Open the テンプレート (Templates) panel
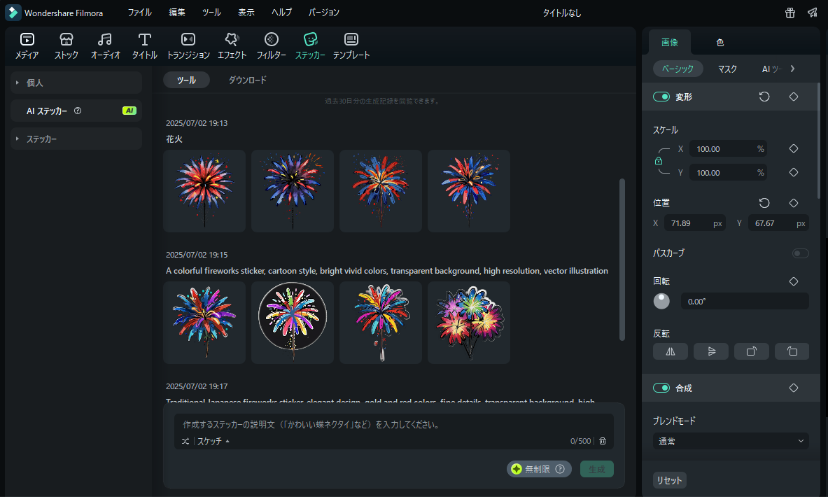This screenshot has width=828, height=497. 351,45
